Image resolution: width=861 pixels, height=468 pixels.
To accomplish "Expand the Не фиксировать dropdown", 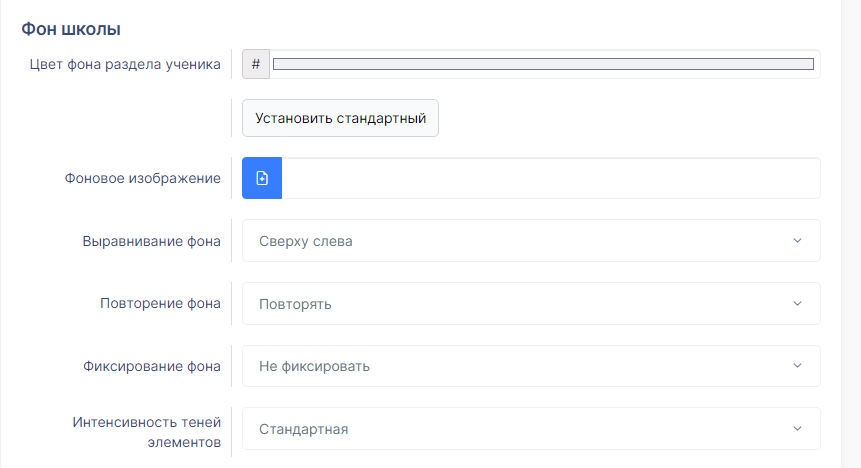I will [531, 366].
